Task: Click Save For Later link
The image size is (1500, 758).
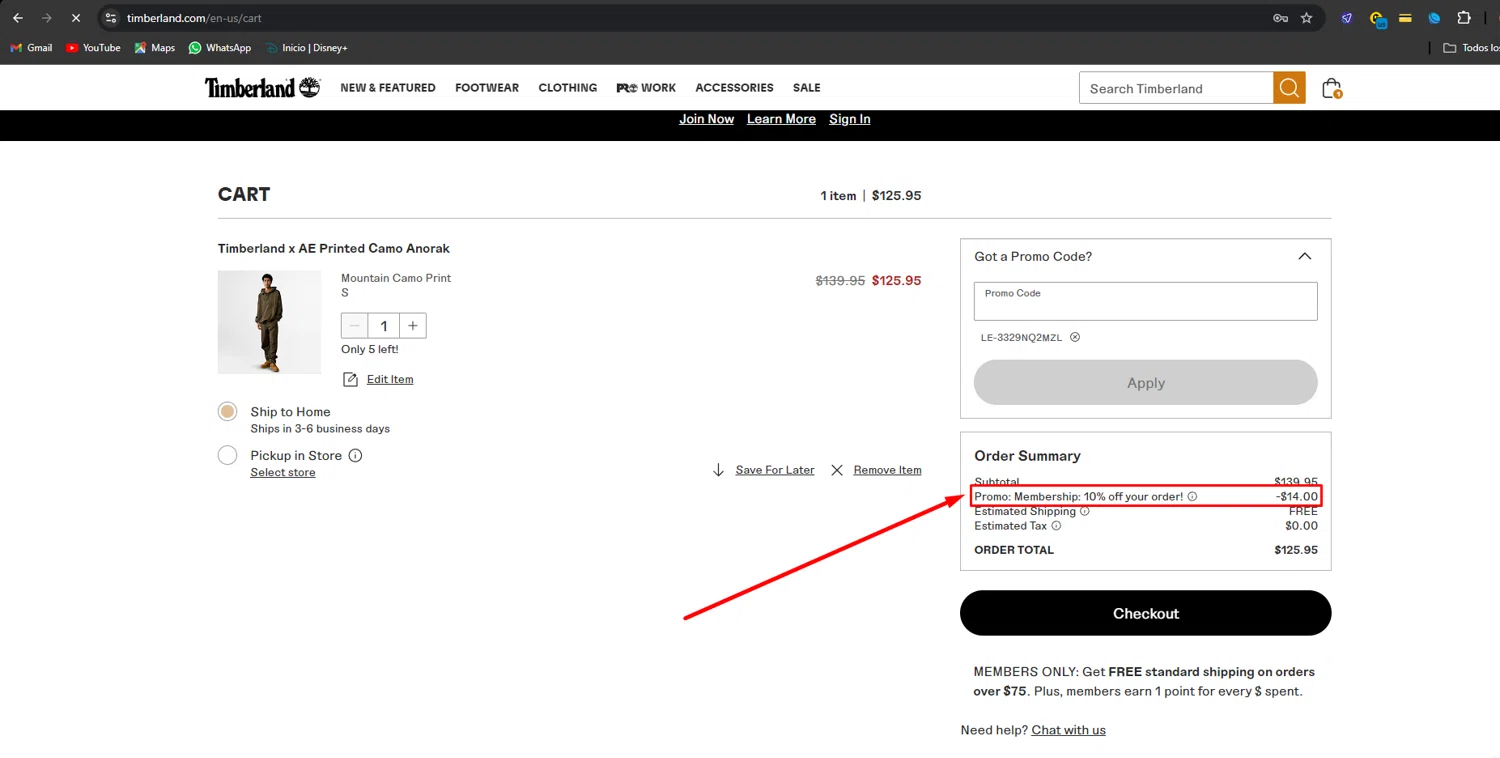Action: tap(775, 470)
